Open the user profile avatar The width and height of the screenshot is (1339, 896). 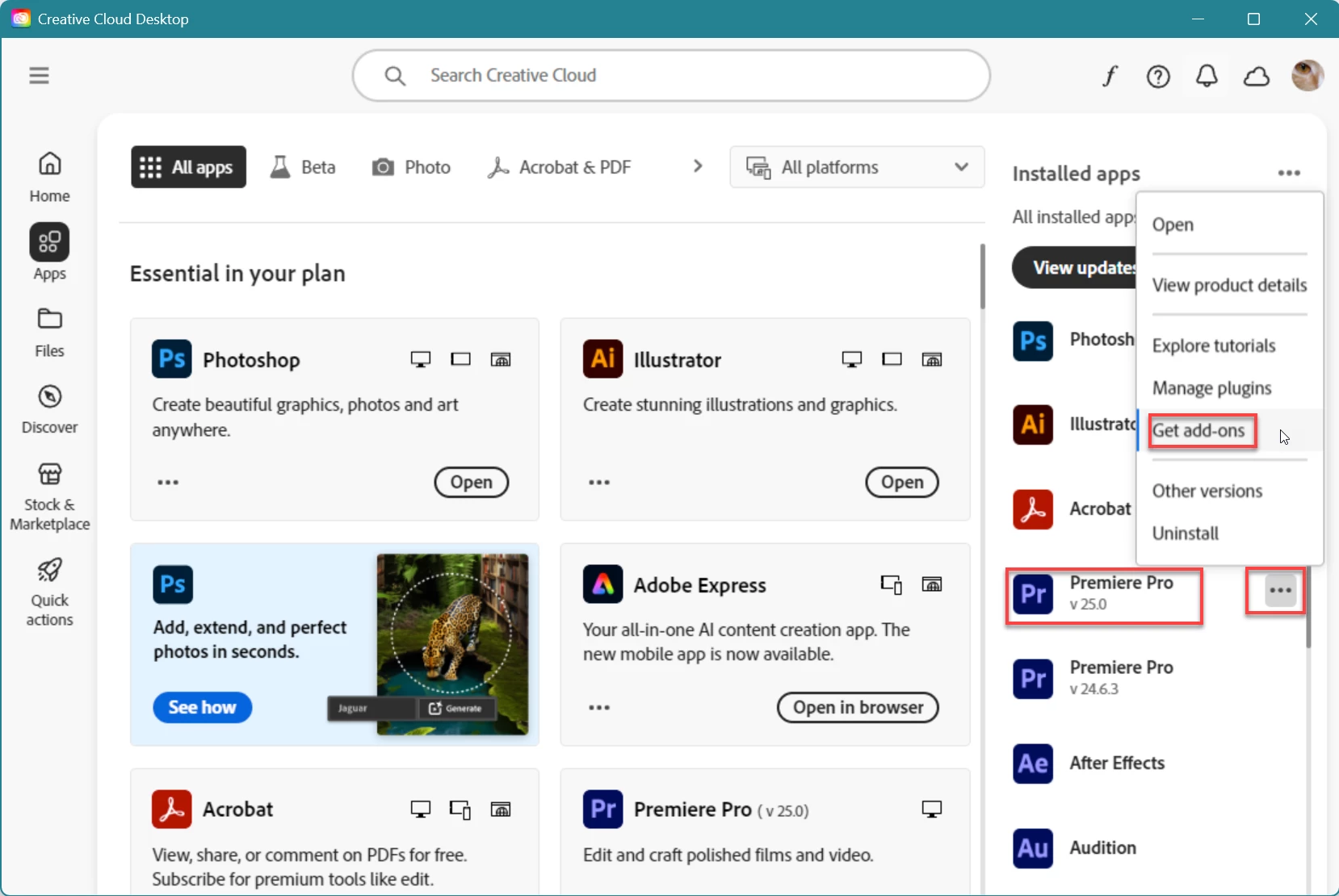[1307, 76]
